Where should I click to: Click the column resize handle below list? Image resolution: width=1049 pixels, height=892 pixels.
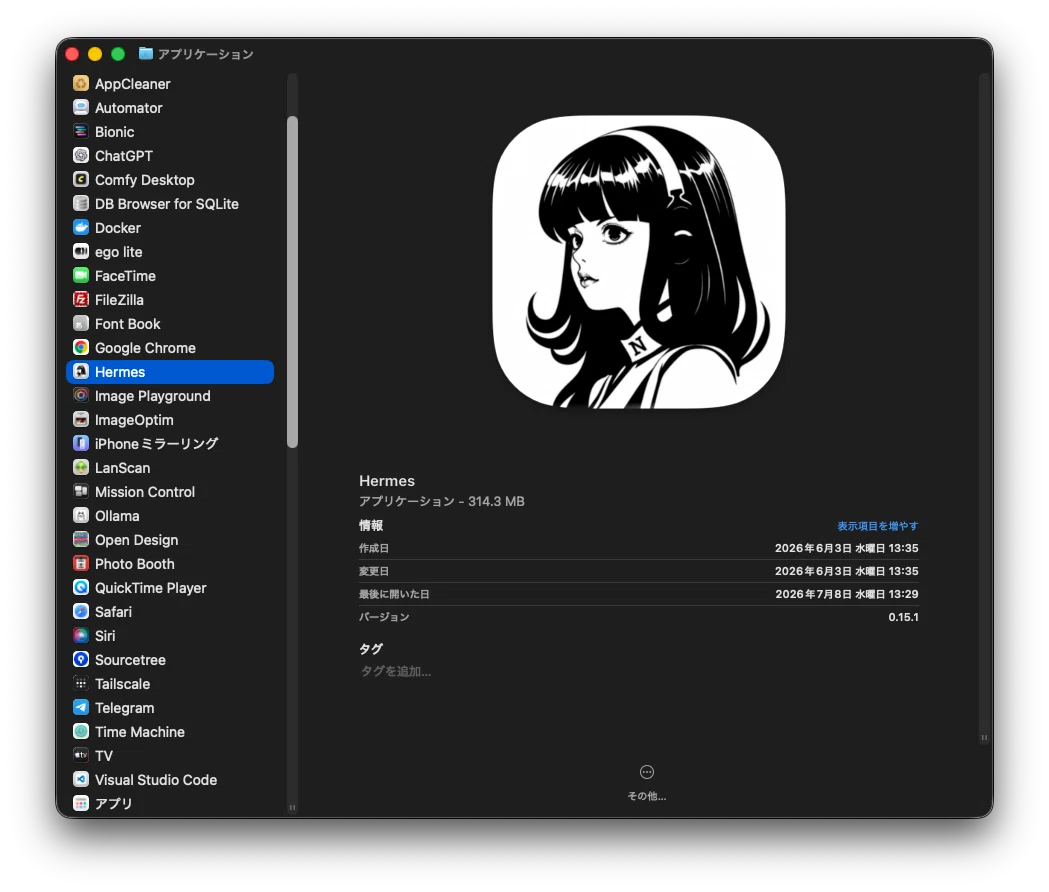(x=292, y=808)
